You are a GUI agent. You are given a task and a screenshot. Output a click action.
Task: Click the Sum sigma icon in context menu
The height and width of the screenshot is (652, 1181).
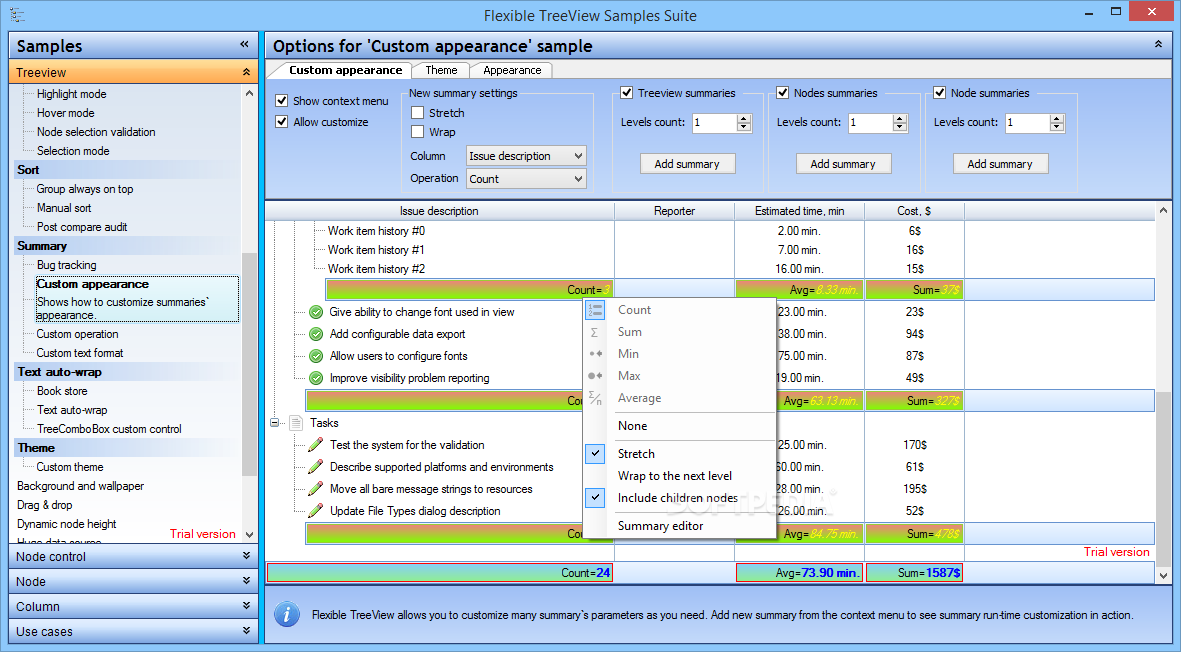point(595,332)
